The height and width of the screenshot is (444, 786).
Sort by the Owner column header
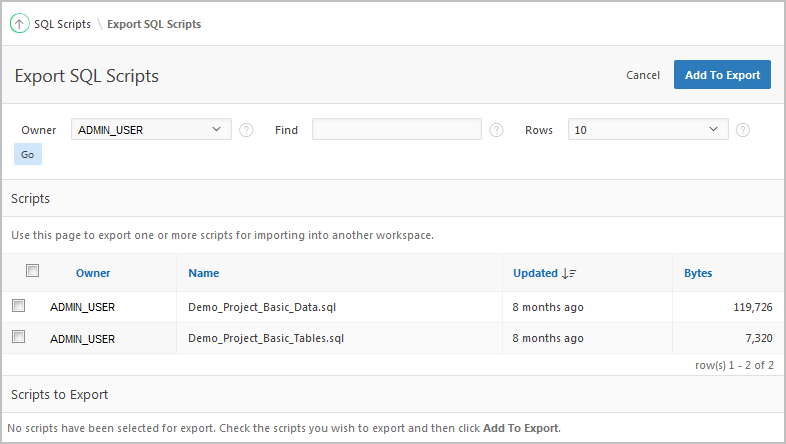(93, 273)
